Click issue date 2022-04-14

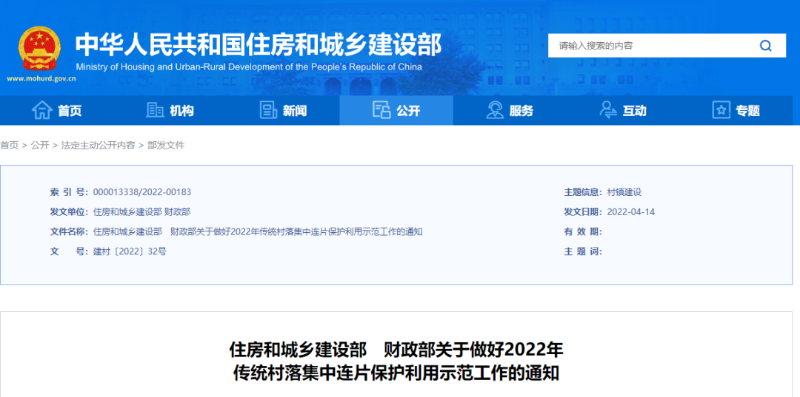[631, 212]
